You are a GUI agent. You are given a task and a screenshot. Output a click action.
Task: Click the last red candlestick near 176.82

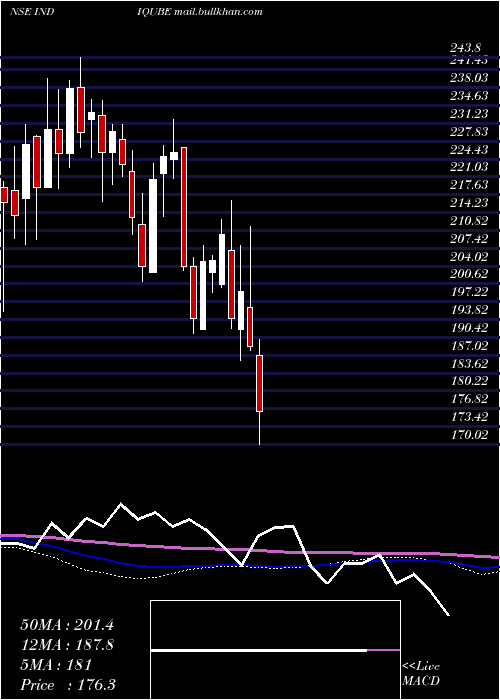click(x=259, y=383)
